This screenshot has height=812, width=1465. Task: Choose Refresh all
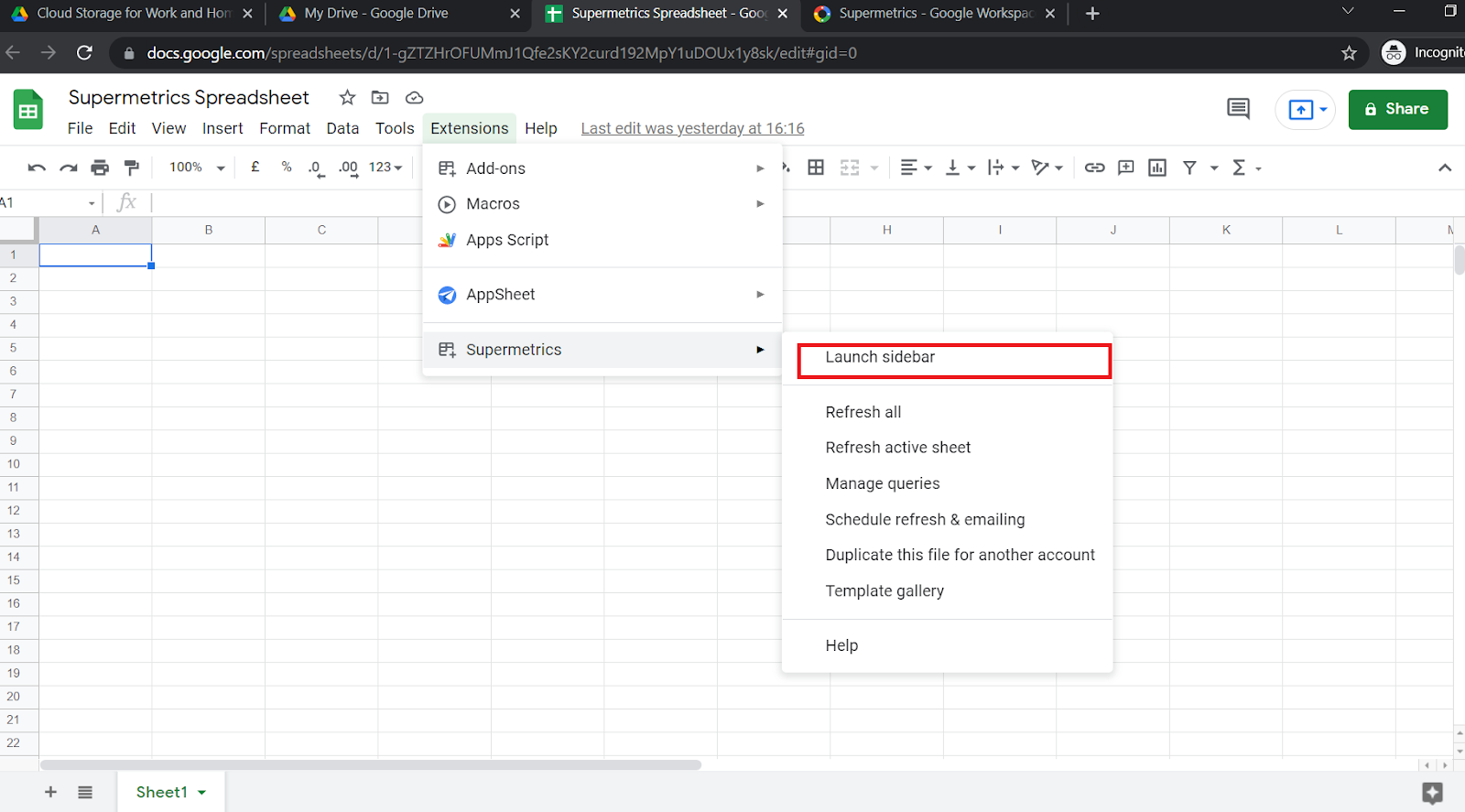(948, 412)
